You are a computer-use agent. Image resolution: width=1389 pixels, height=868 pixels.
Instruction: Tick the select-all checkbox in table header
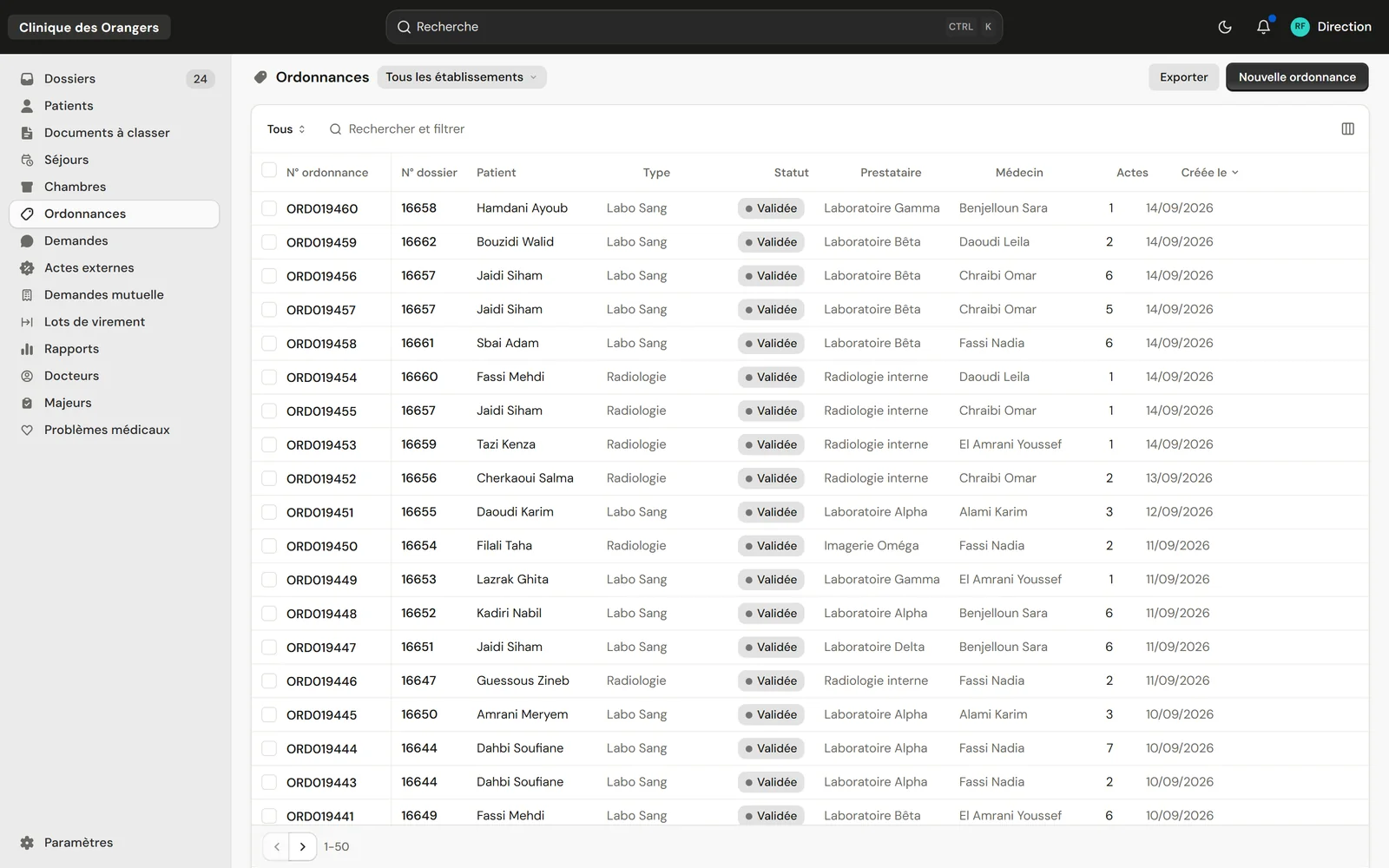[x=269, y=170]
